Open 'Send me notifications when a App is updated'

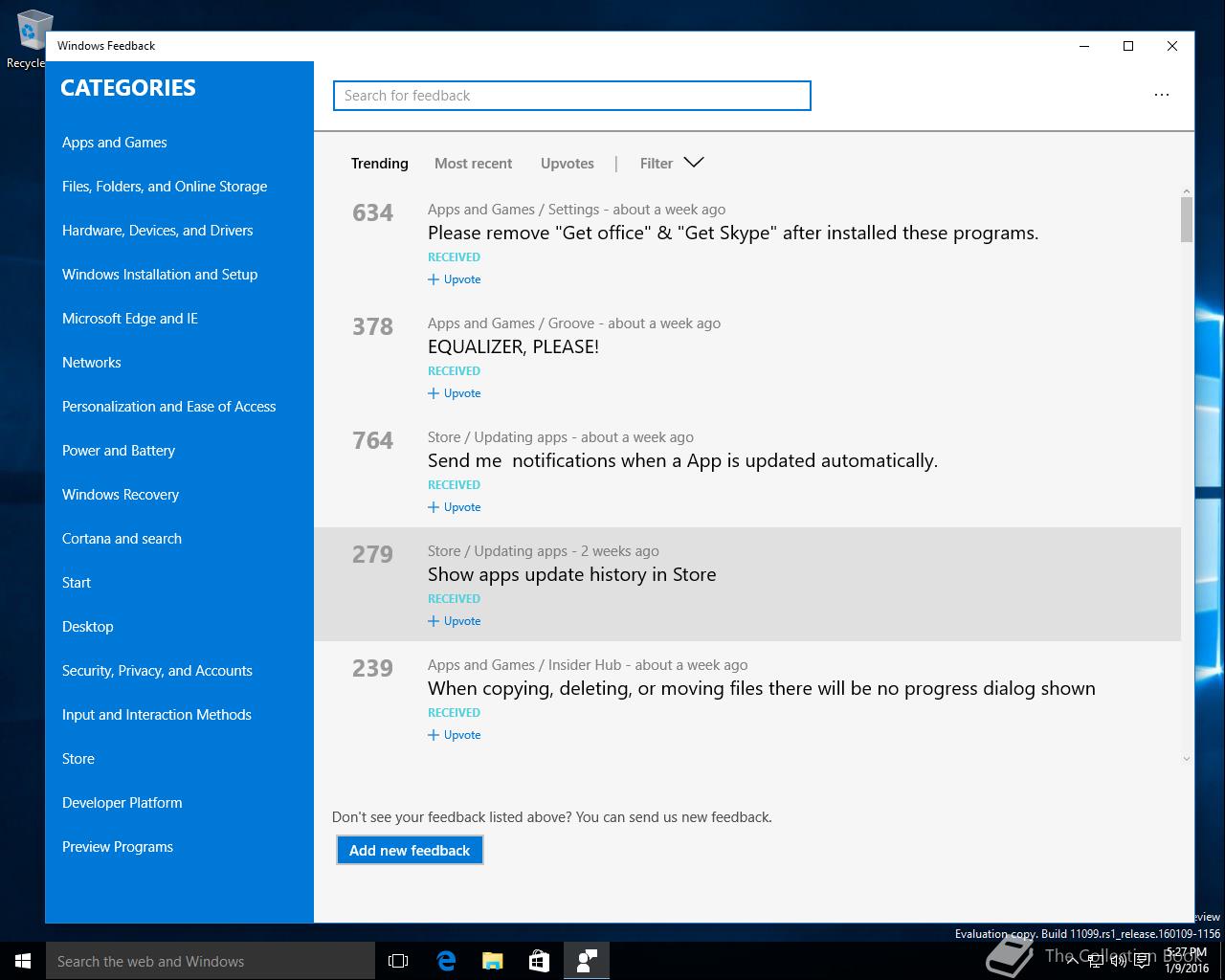(x=682, y=460)
